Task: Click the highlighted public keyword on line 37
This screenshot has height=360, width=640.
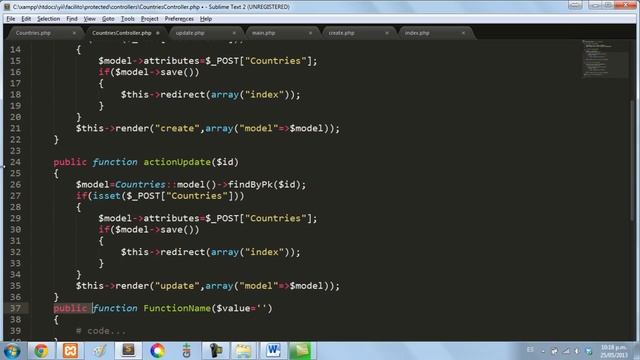Action: (70, 308)
